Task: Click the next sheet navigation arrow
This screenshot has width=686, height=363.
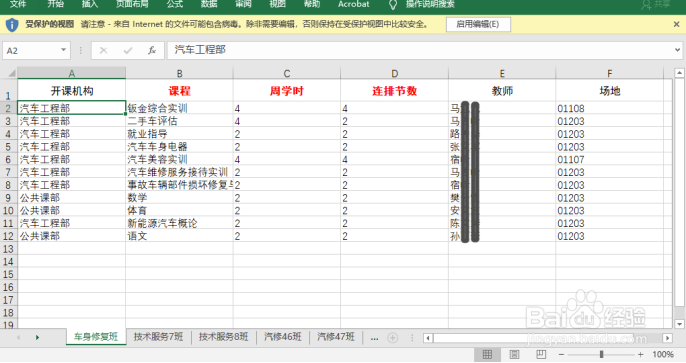Action: coord(37,338)
